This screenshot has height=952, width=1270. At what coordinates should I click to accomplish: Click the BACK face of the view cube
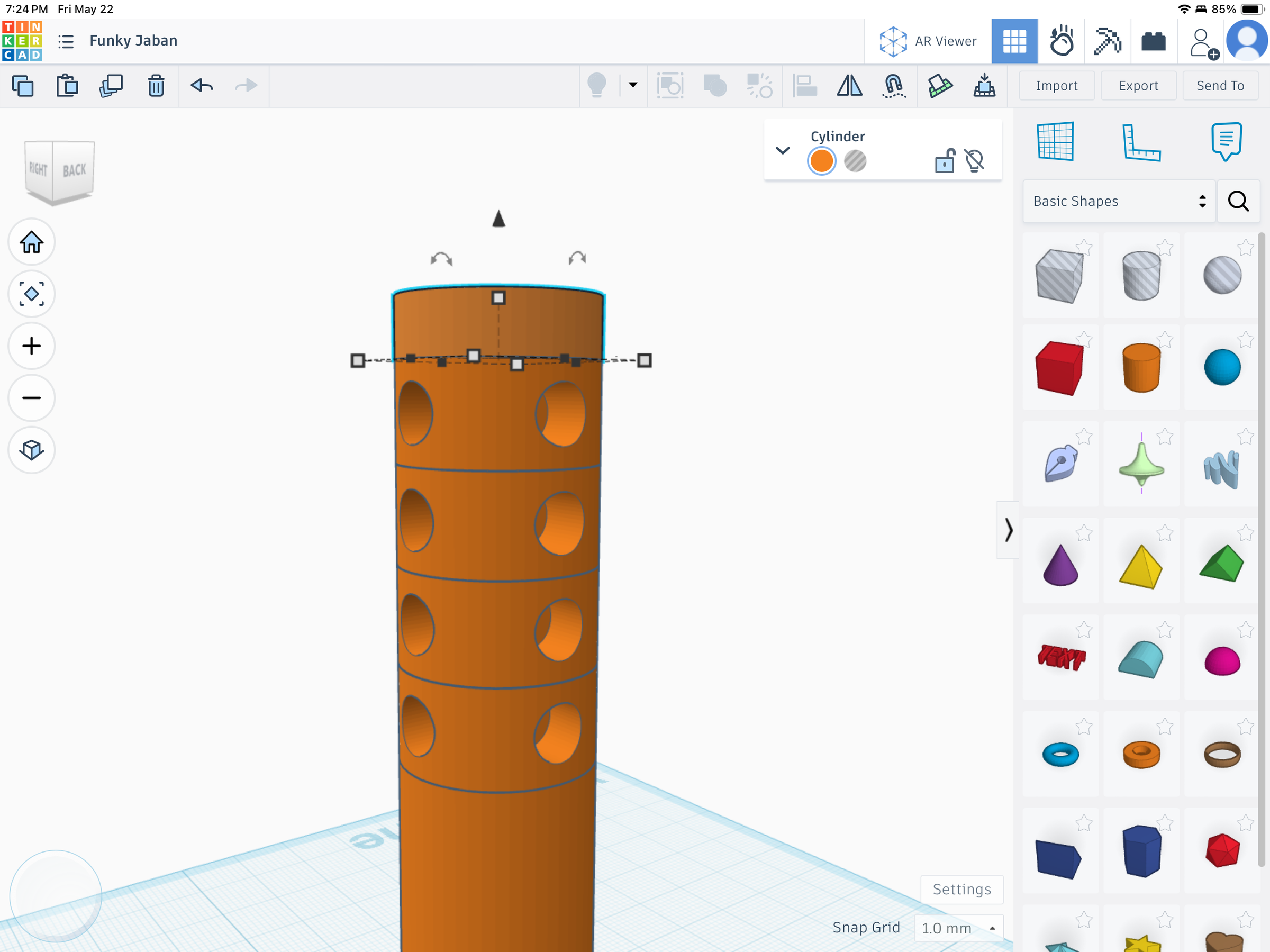point(74,170)
